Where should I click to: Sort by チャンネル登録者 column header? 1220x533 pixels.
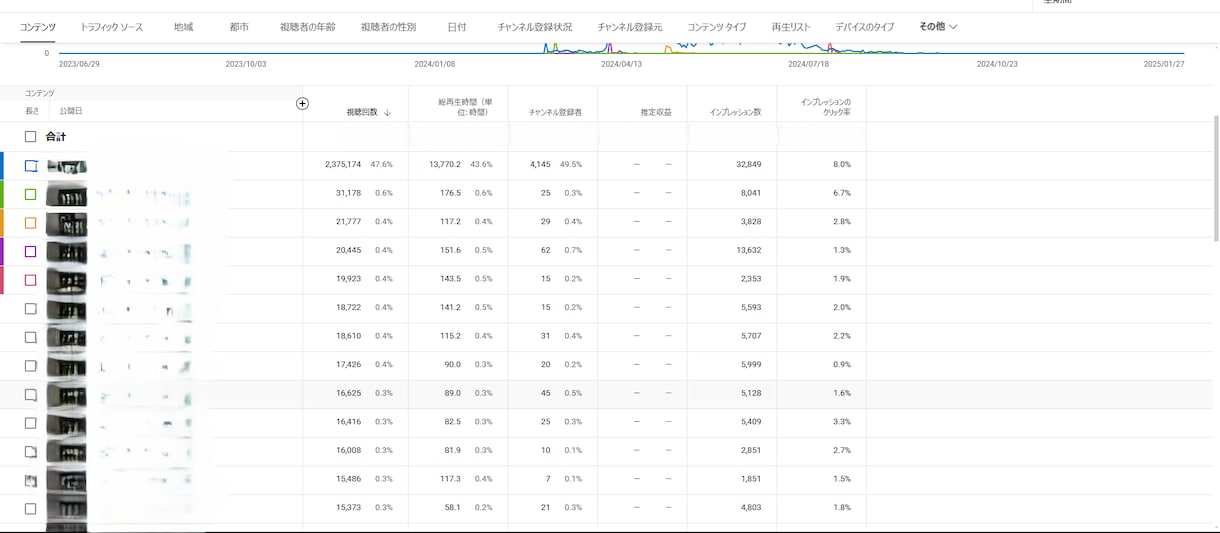coord(556,112)
